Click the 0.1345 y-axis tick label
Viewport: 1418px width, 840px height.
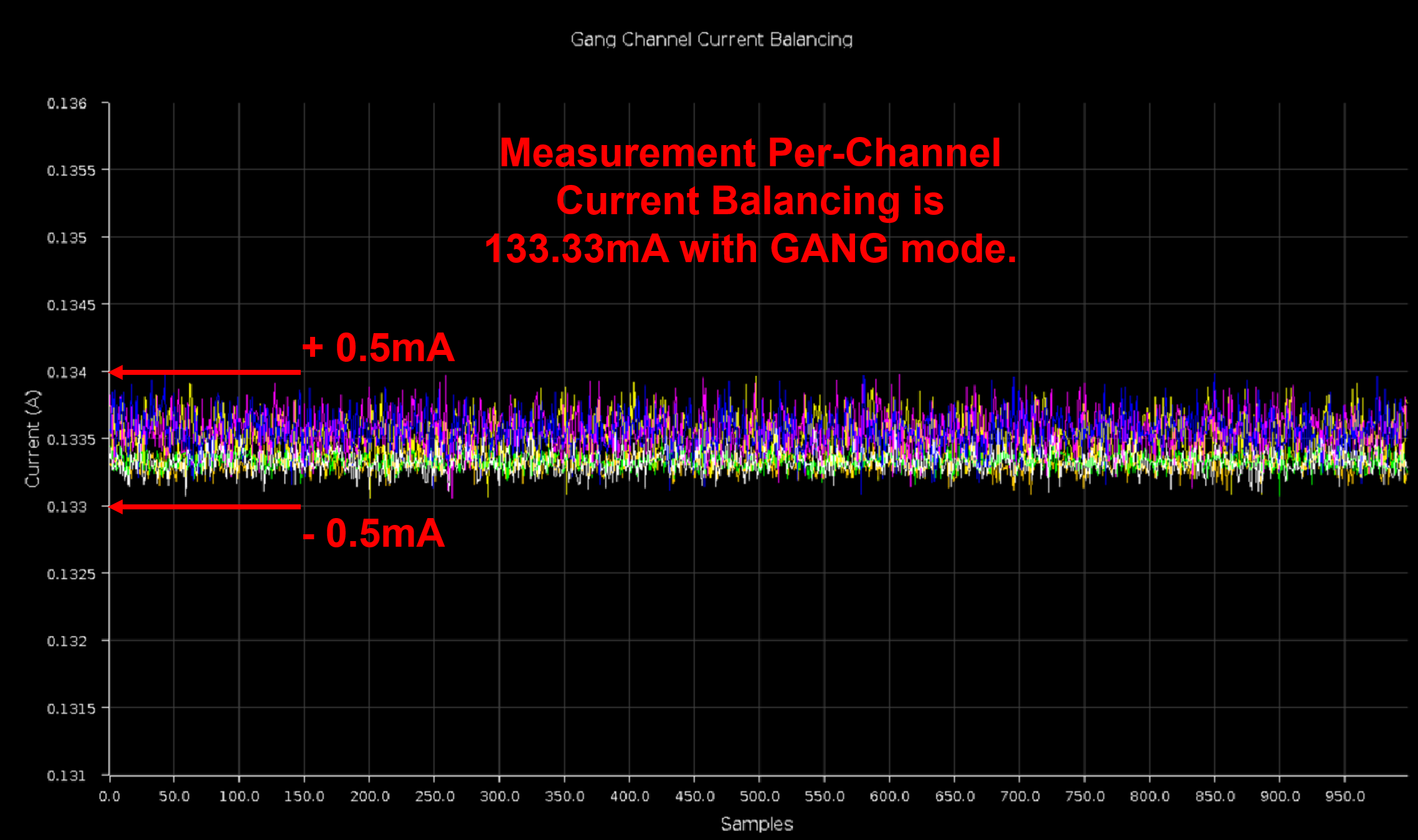tap(71, 305)
